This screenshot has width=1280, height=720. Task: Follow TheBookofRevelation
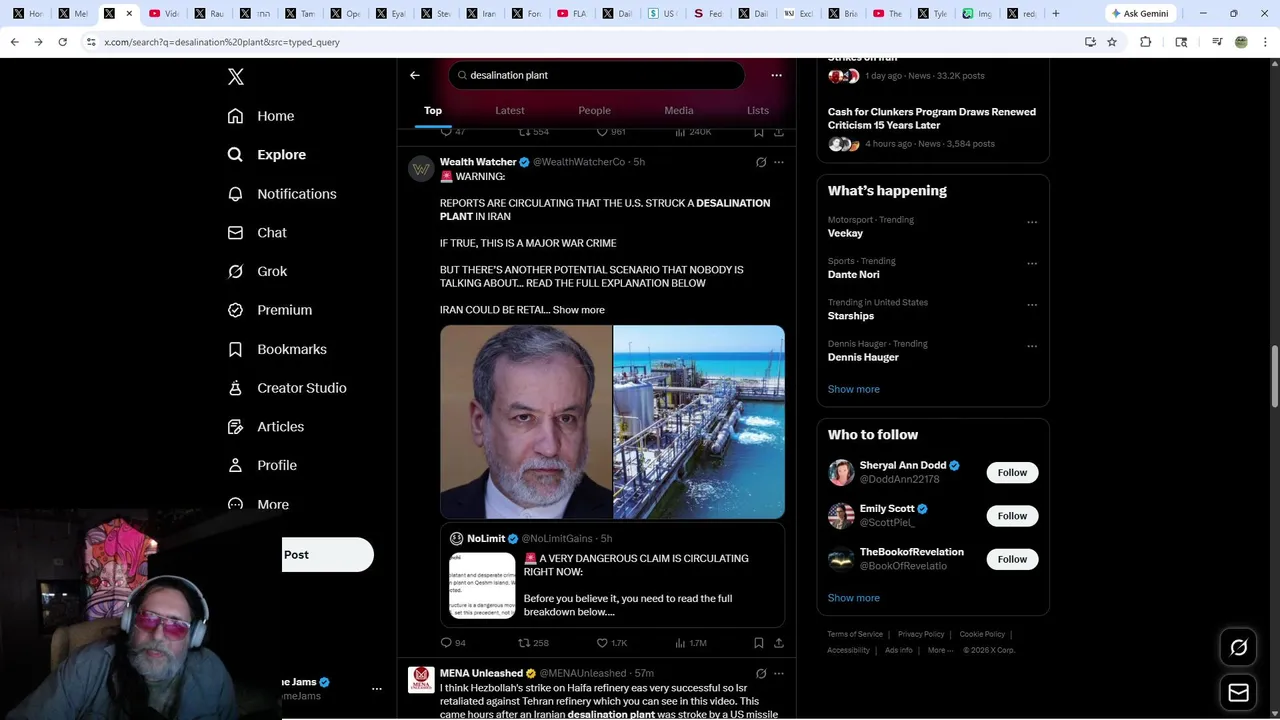[x=1012, y=559]
